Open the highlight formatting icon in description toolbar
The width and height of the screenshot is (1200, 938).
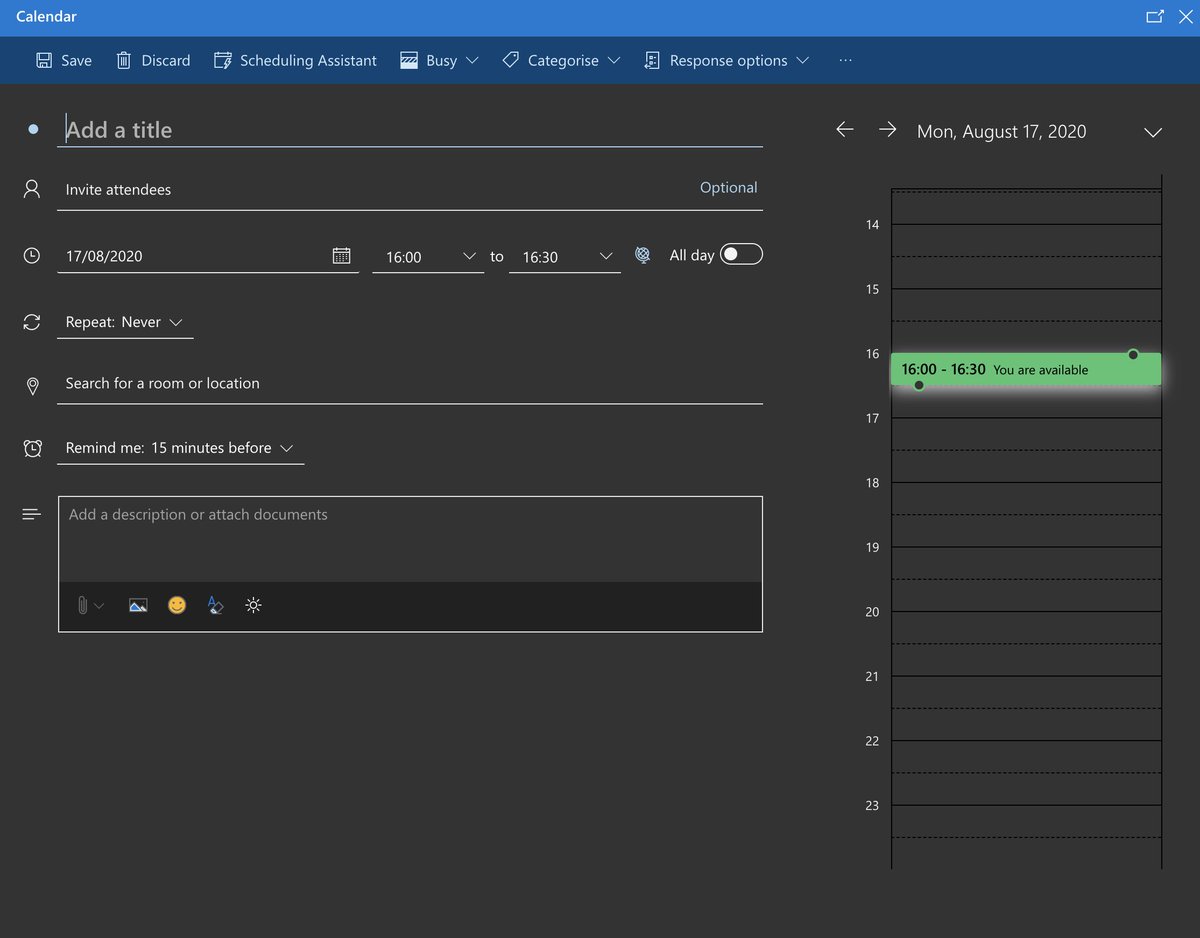coord(215,605)
